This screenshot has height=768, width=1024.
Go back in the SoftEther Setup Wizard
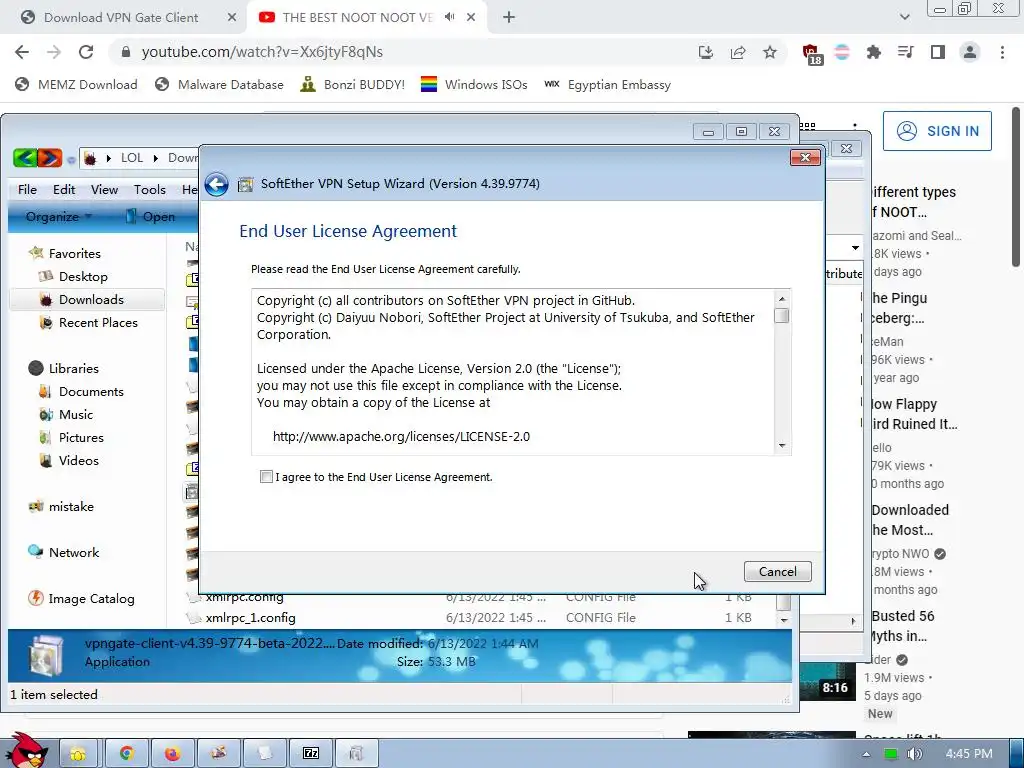(216, 184)
